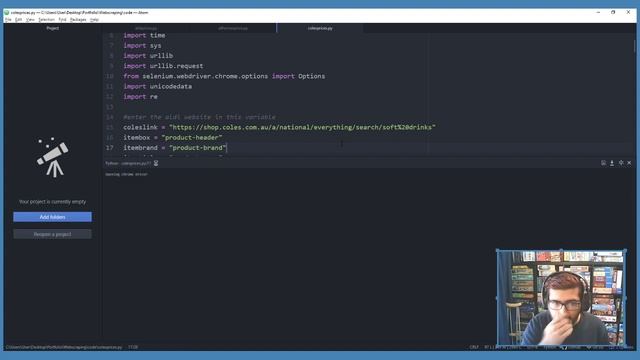Screen dimensions: 640x360
Task: Close the script output panel
Action: tap(629, 163)
